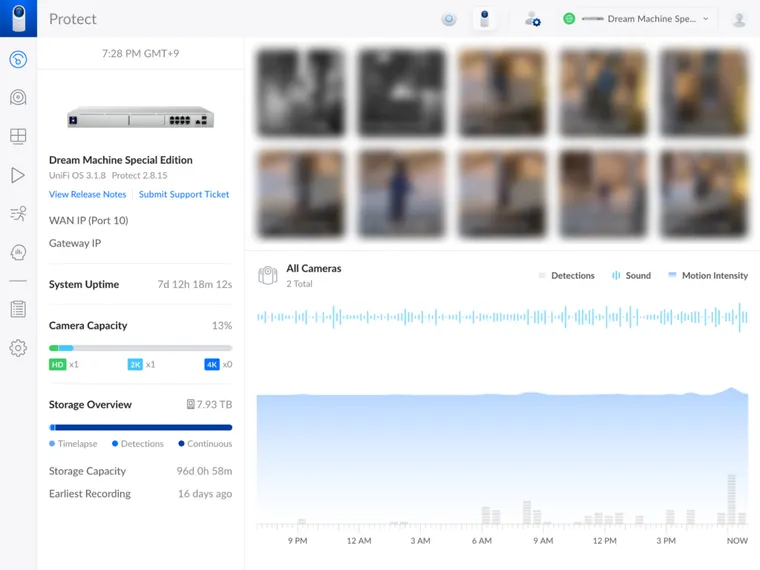Viewport: 760px width, 570px height.
Task: Click the HD camera count badge
Action: click(x=58, y=364)
